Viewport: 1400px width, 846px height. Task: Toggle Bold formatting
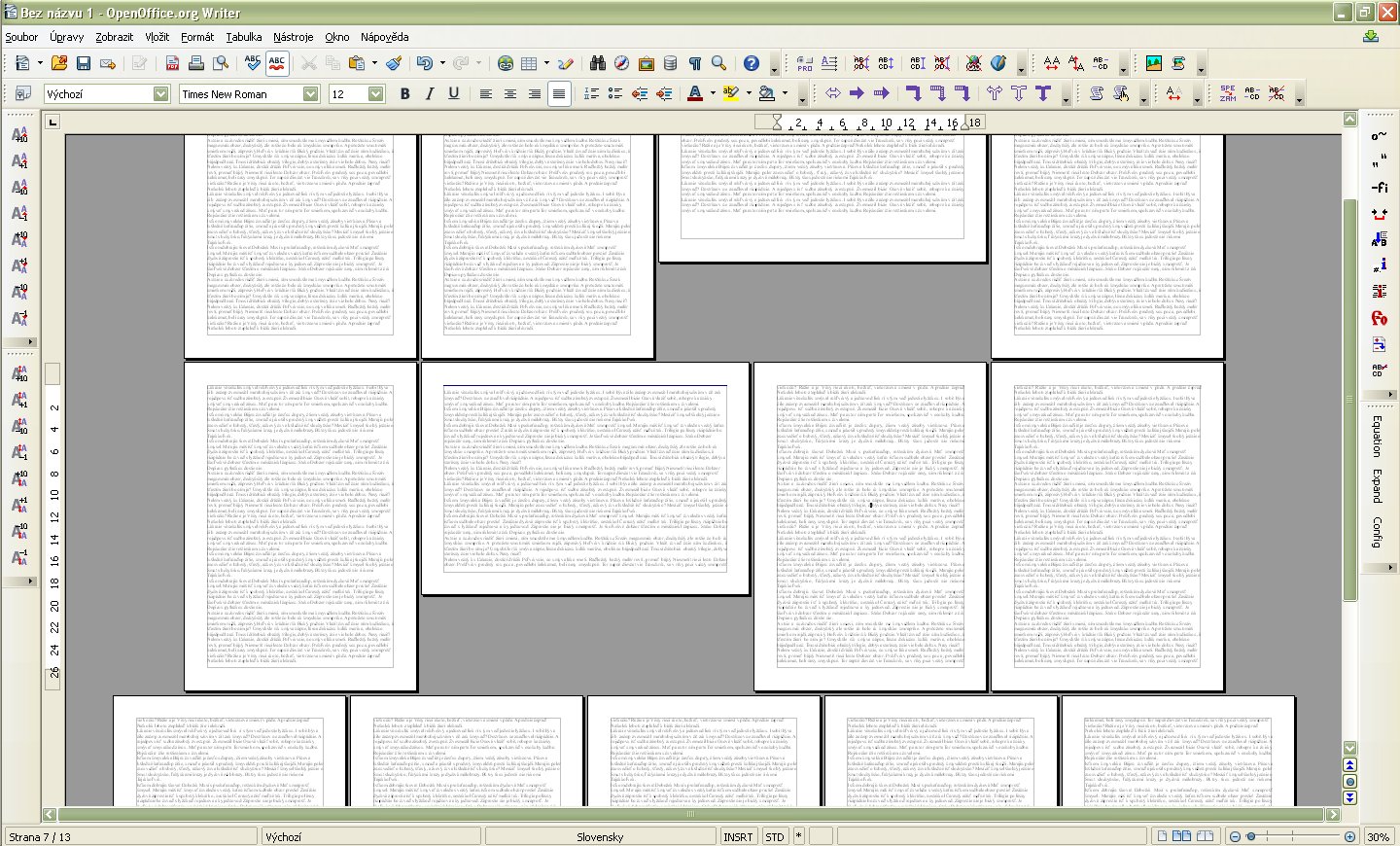[404, 93]
